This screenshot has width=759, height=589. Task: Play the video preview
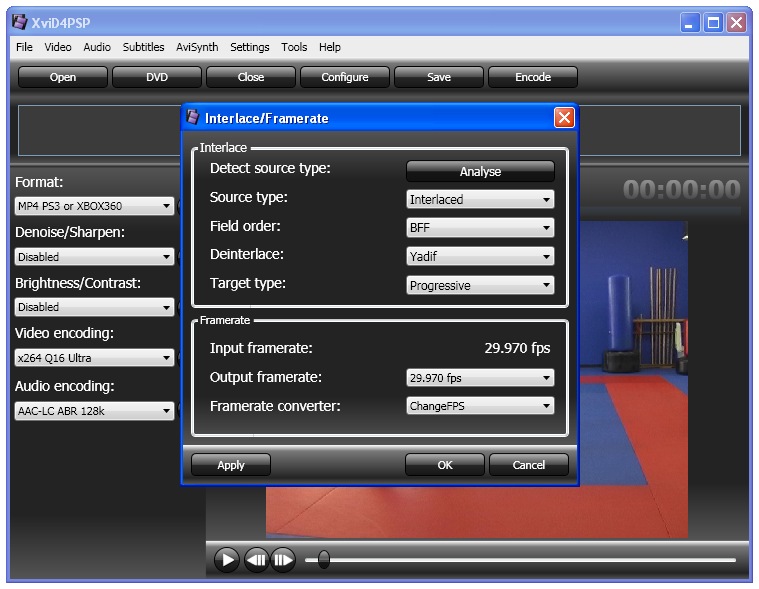(x=227, y=560)
